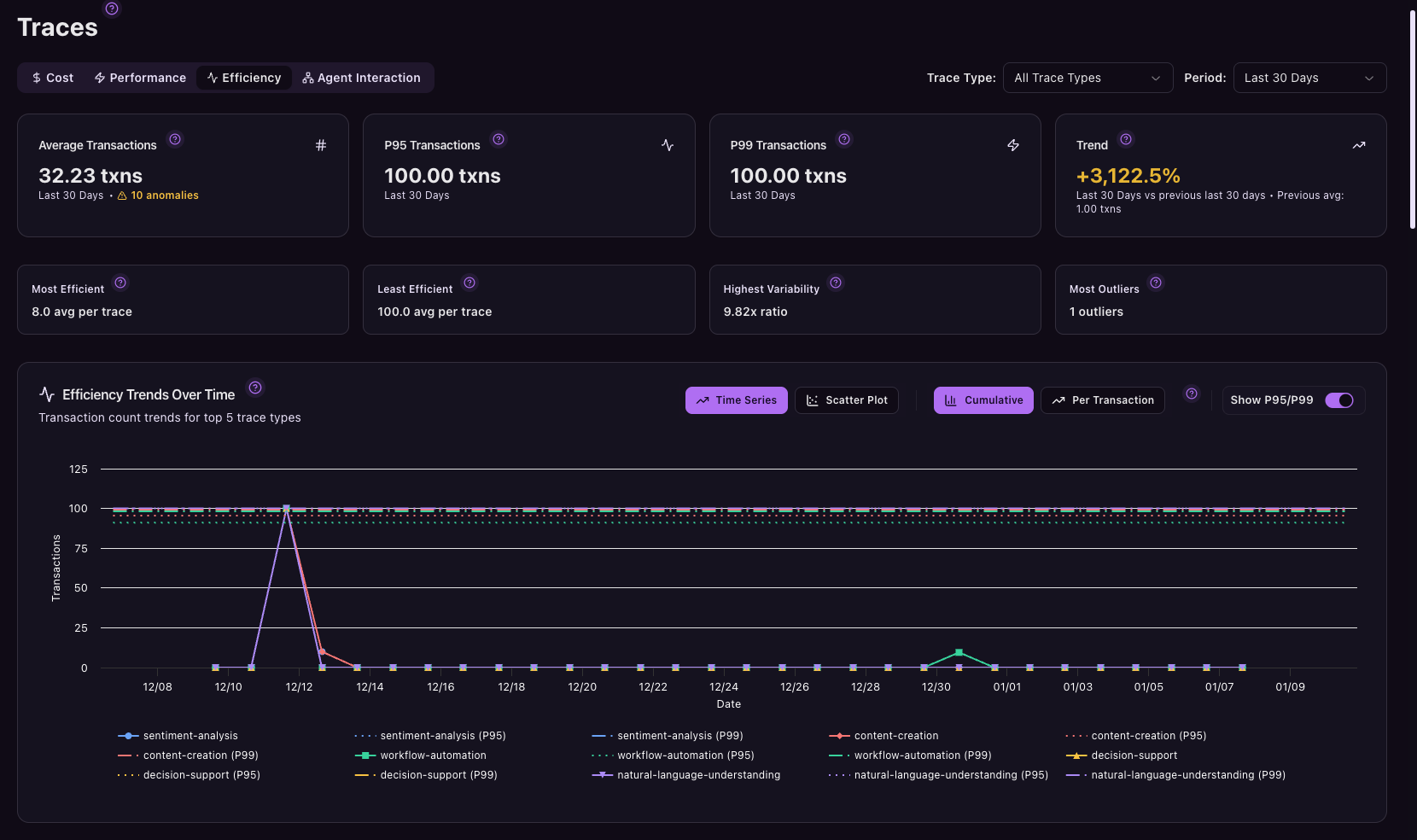This screenshot has width=1417, height=840.
Task: Click help icon next to Efficiency Trends title
Action: (x=255, y=388)
